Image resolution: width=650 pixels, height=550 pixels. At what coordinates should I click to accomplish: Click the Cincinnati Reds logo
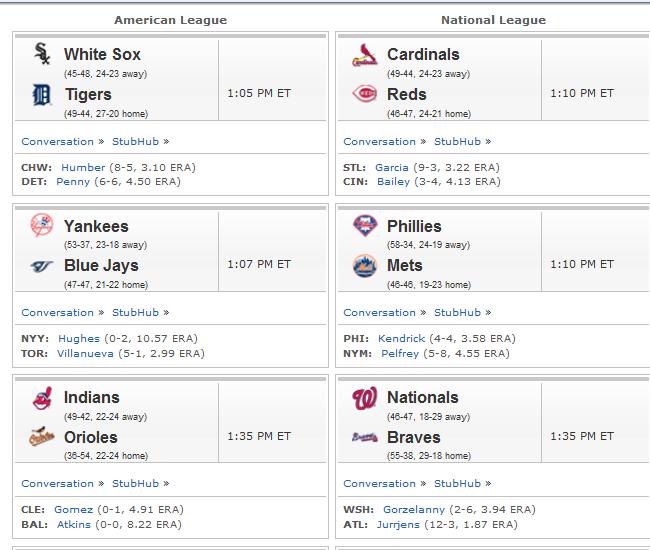pyautogui.click(x=364, y=93)
